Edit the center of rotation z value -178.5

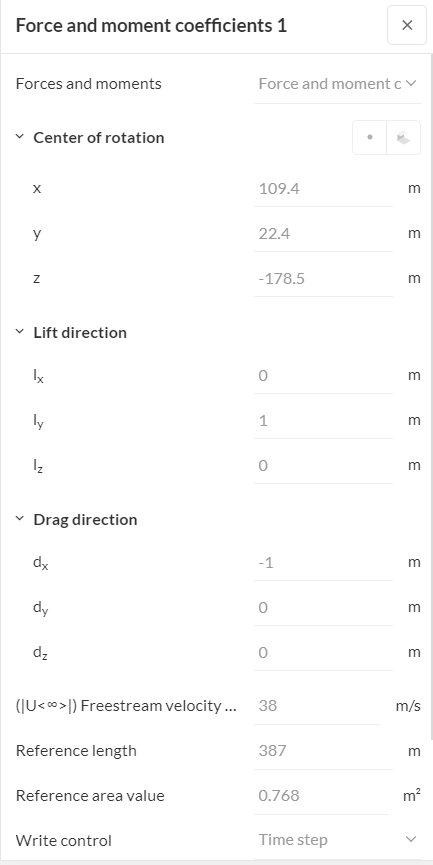coord(323,279)
